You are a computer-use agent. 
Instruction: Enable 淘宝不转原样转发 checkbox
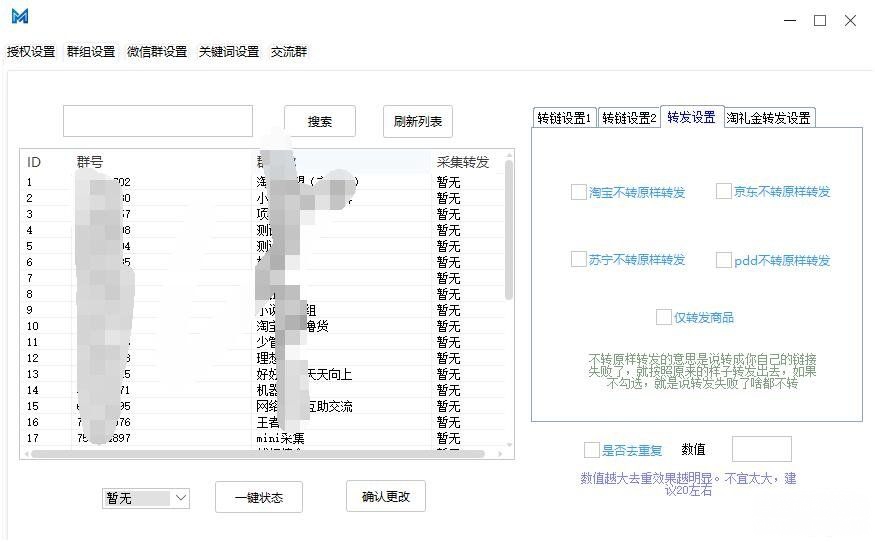579,192
